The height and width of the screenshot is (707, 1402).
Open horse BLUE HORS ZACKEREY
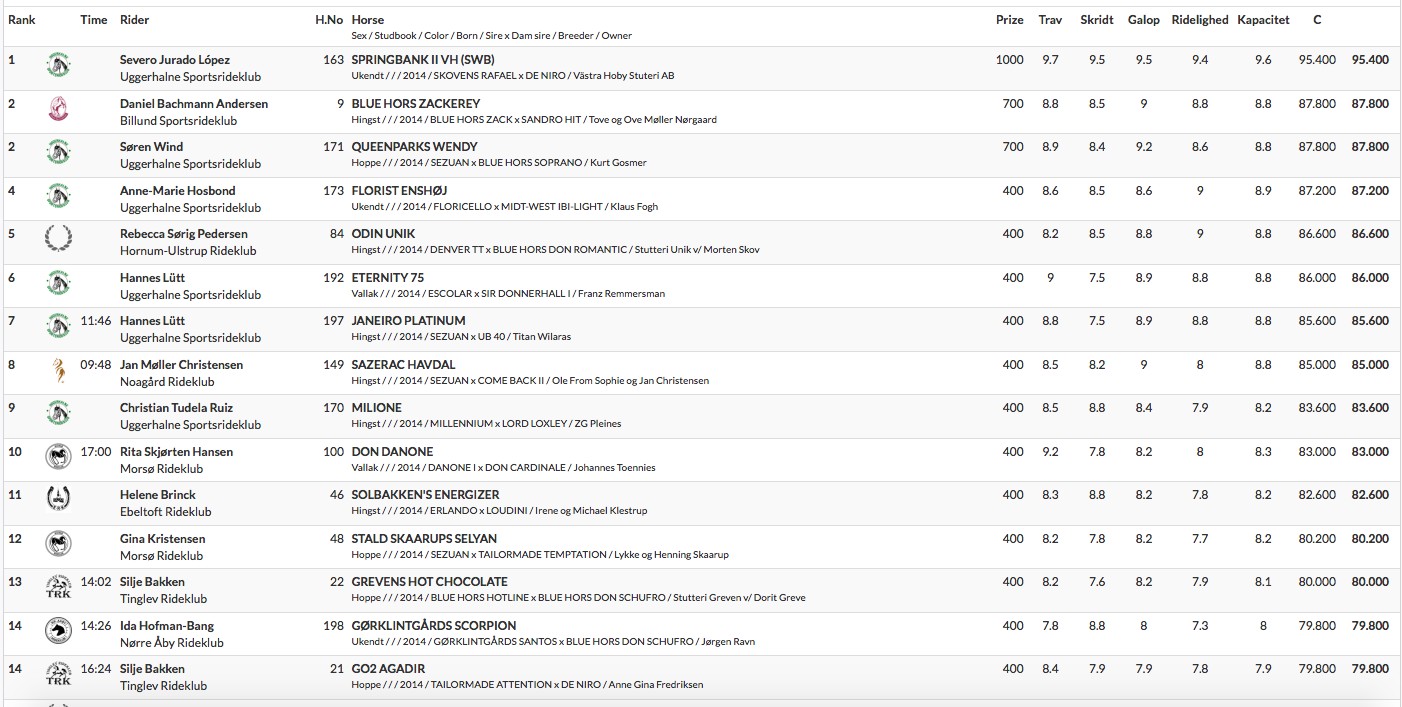tap(416, 103)
